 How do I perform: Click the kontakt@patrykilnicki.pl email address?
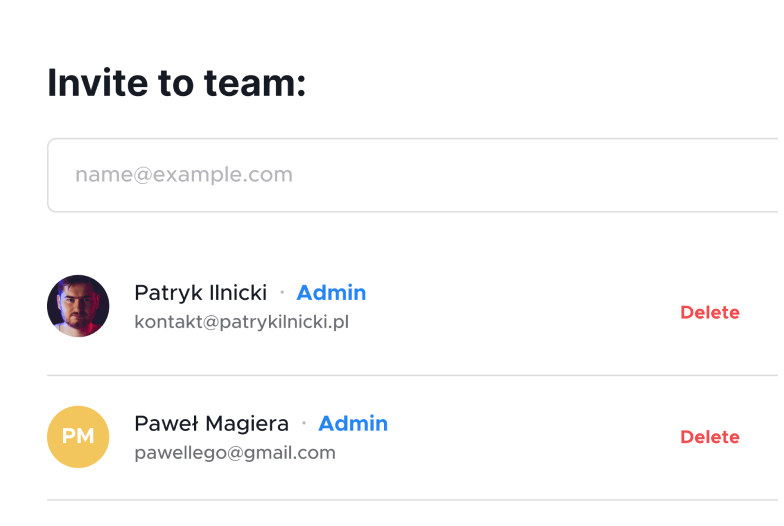[x=241, y=322]
